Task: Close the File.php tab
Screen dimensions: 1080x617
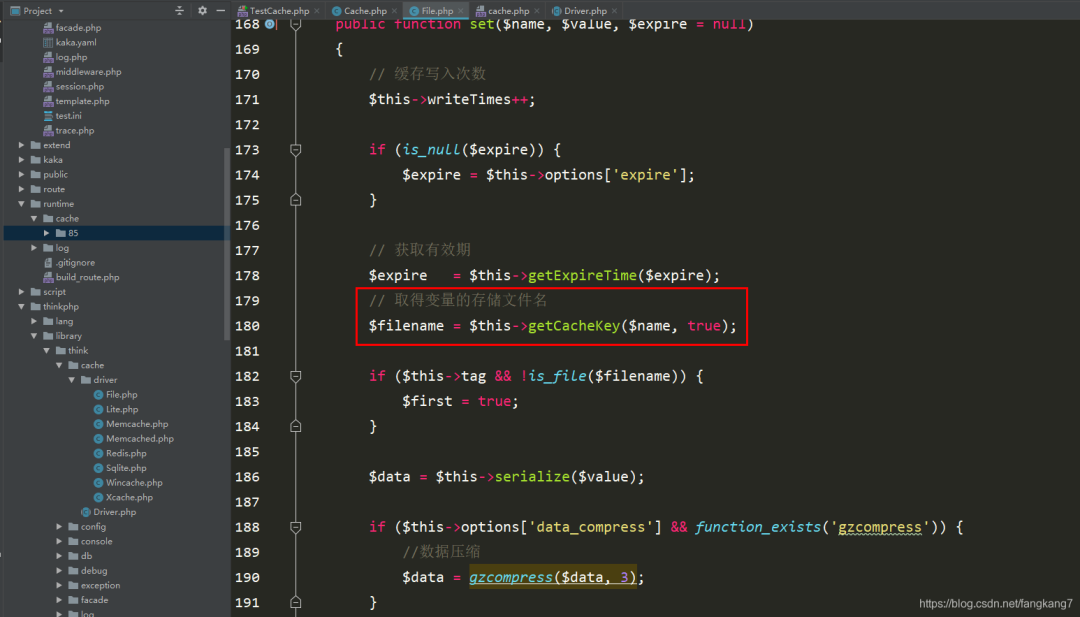Action: (x=461, y=11)
